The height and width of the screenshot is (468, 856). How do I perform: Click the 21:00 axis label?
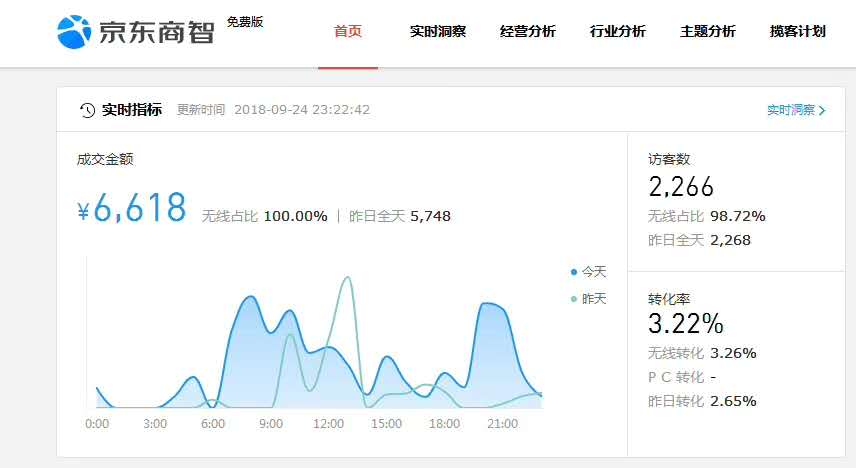coord(502,424)
